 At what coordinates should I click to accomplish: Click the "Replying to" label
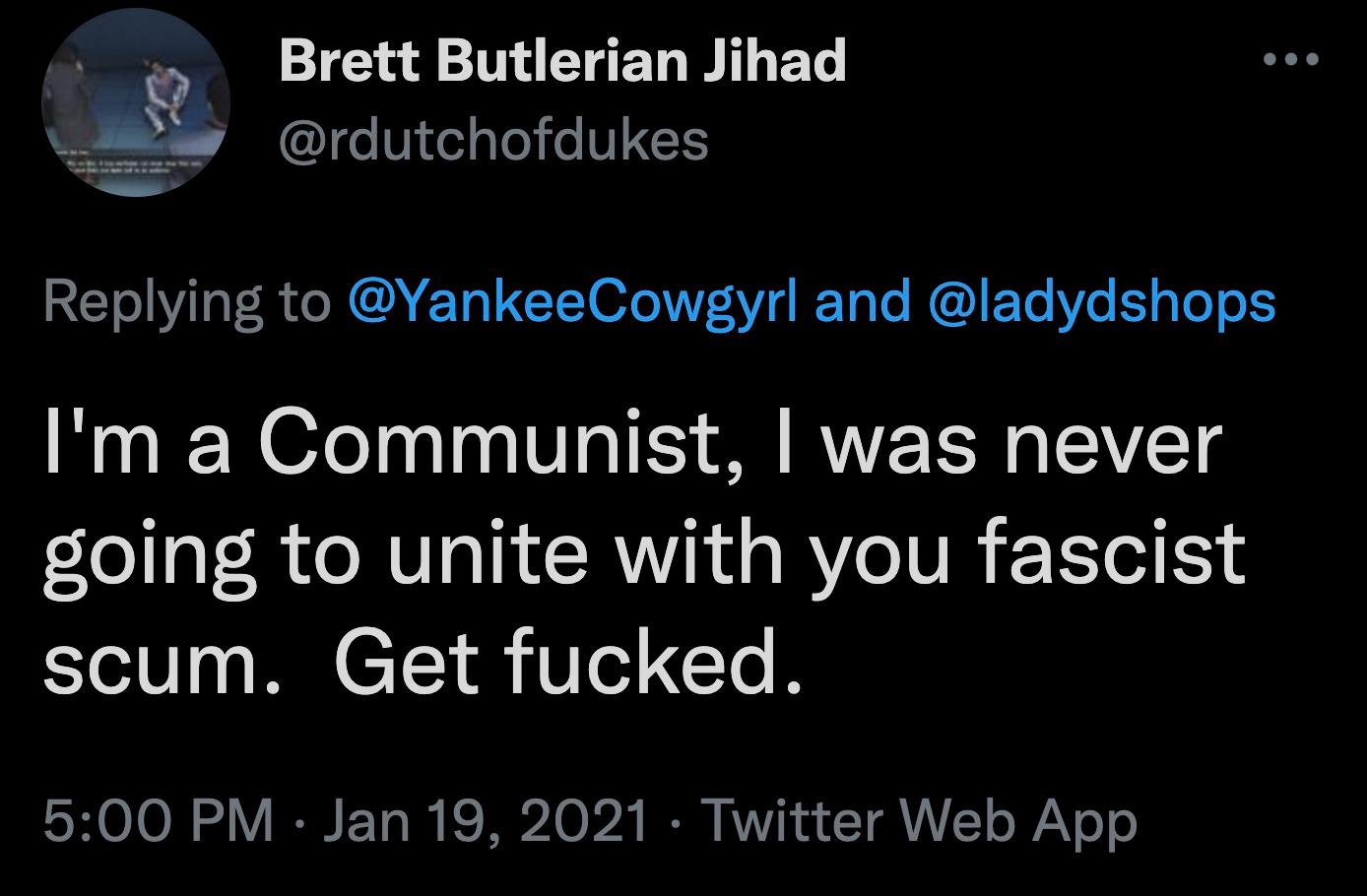tap(187, 302)
